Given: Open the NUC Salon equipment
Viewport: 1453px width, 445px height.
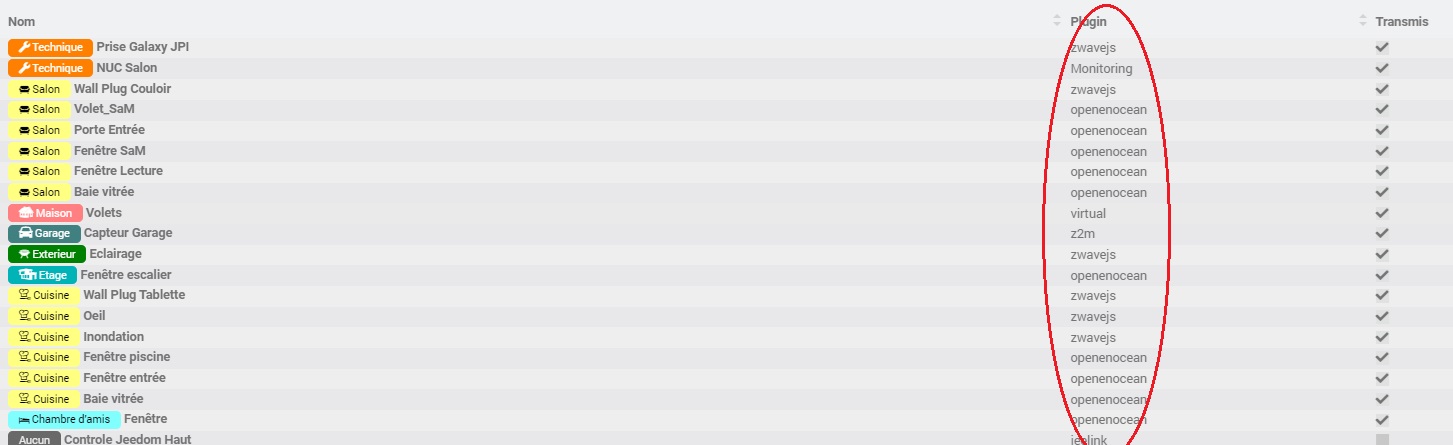Looking at the screenshot, I should (127, 68).
